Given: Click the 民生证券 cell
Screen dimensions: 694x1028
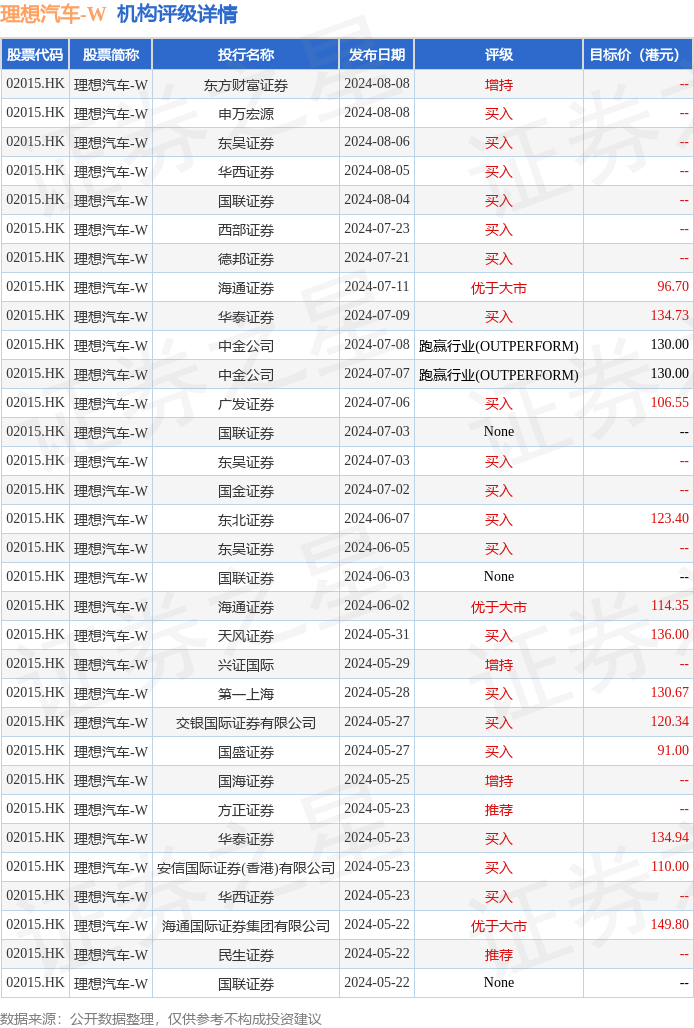Looking at the screenshot, I should 246,955.
